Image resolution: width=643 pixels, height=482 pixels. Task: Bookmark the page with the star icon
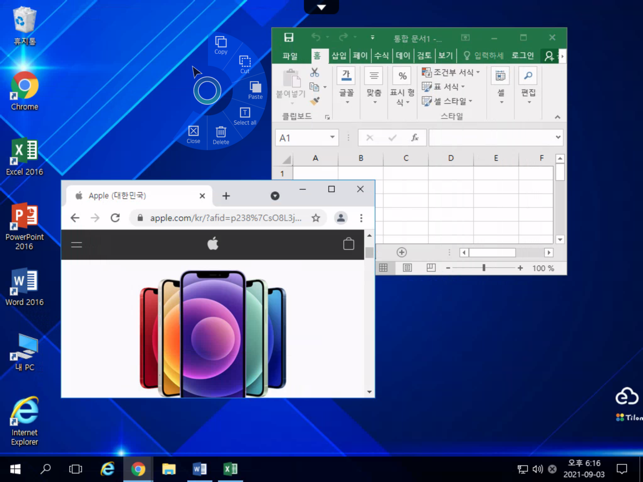pos(315,218)
